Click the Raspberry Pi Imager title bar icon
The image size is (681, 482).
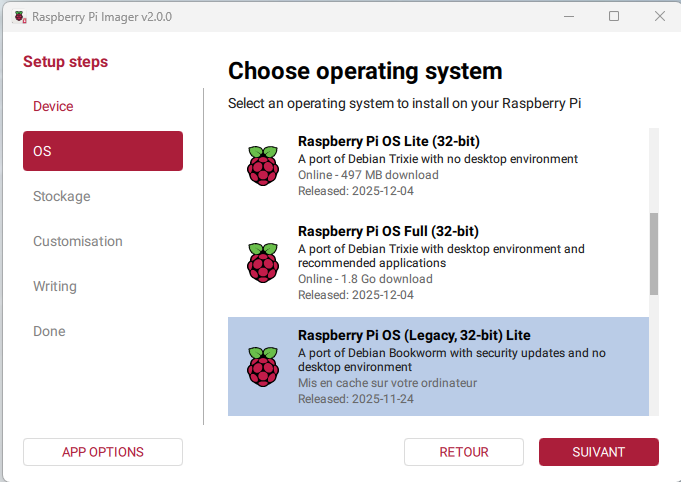point(17,16)
